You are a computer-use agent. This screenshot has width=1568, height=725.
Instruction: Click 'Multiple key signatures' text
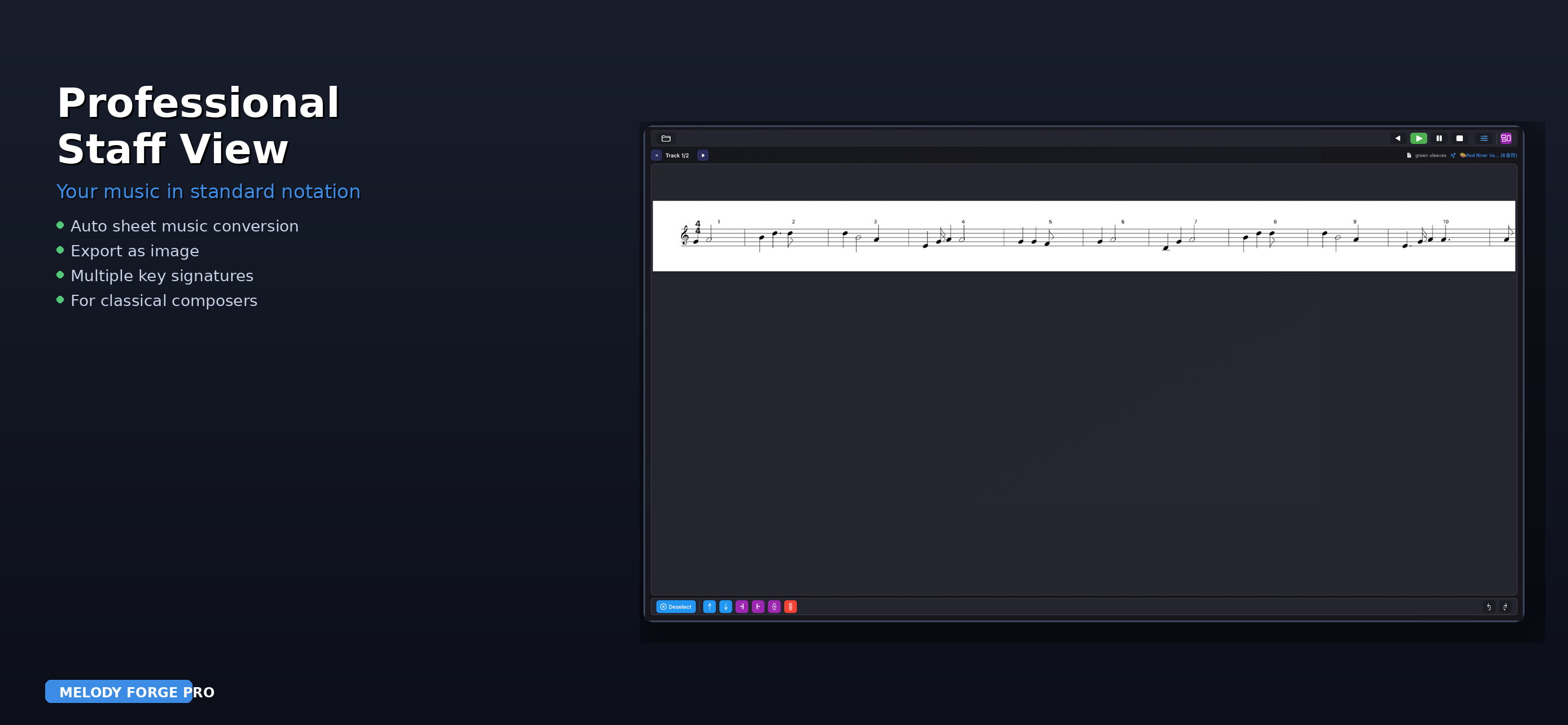click(162, 276)
